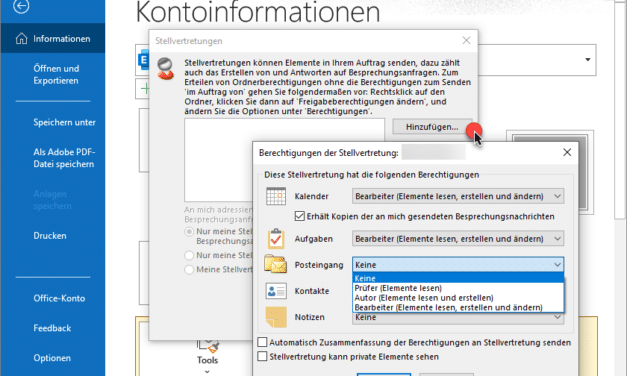Select first Nur meine Stellvertretungen radio button
Screen dimensions: 627x376
click(189, 232)
